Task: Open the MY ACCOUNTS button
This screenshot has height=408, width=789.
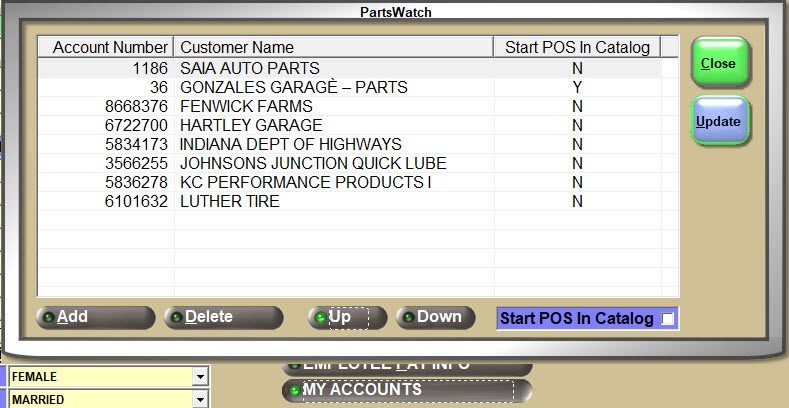Action: (x=407, y=390)
